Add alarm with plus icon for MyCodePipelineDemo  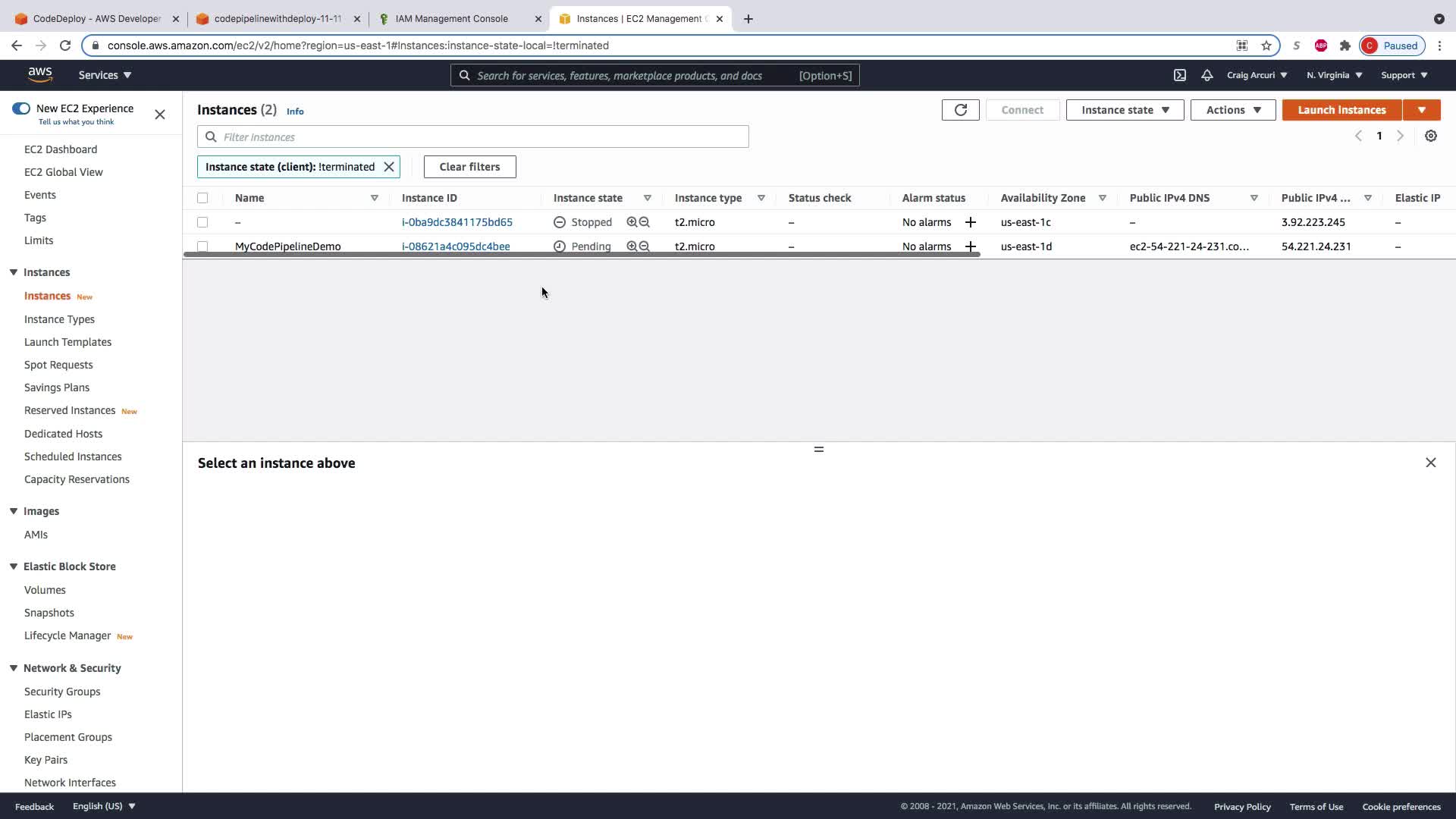(970, 246)
